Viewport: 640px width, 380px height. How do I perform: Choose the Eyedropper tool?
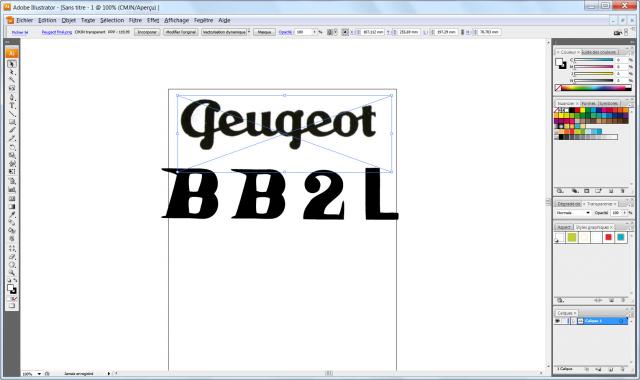point(12,214)
